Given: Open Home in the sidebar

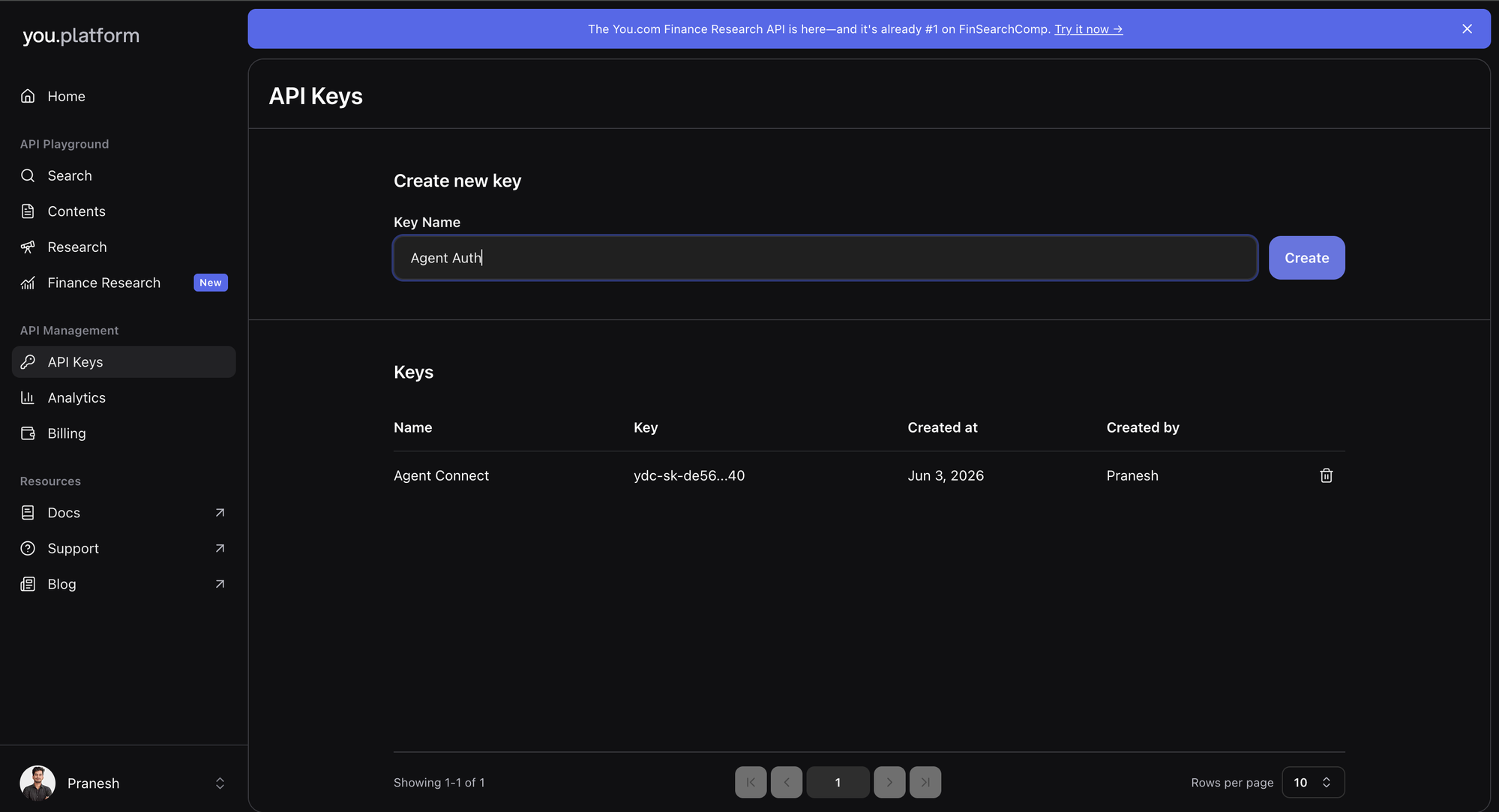Looking at the screenshot, I should click(x=124, y=96).
